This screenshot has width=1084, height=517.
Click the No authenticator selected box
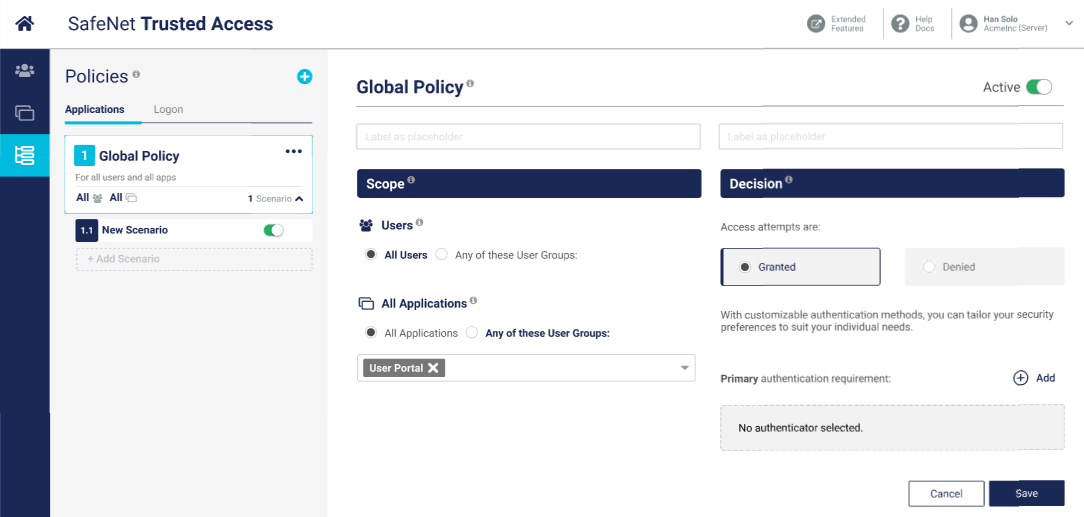(x=892, y=428)
